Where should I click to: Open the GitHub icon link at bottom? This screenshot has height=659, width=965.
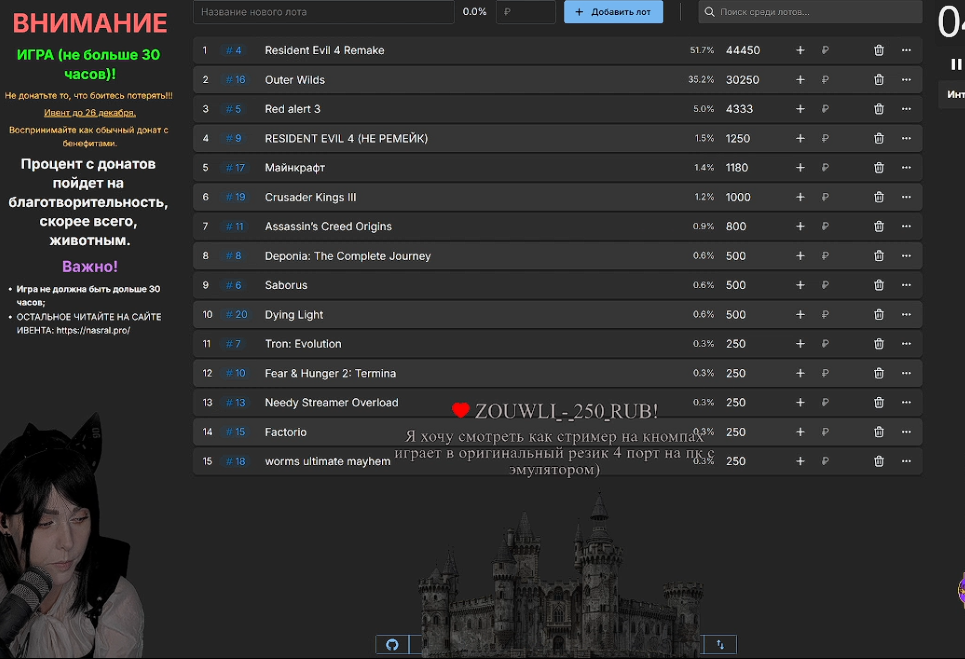[392, 645]
